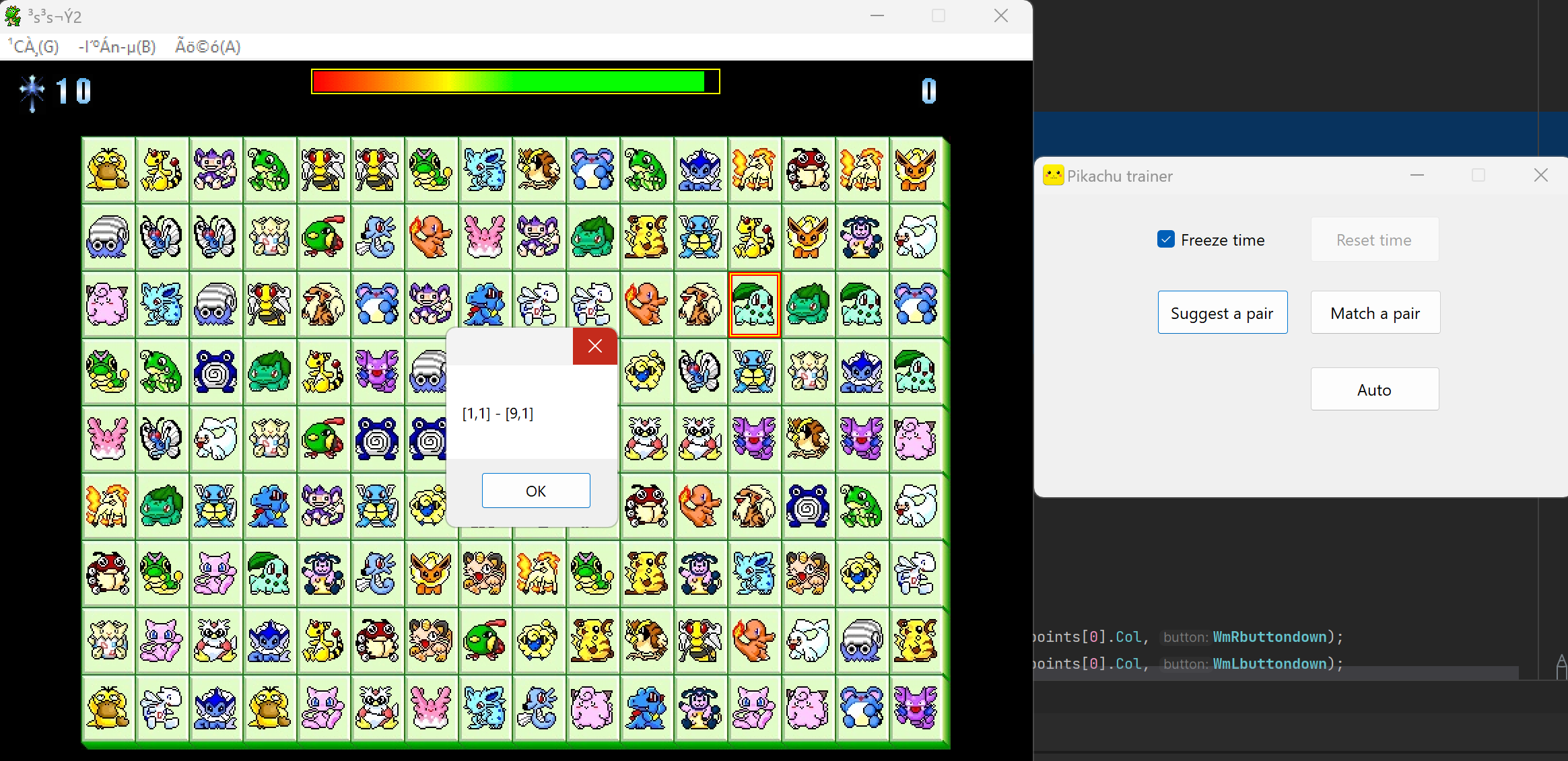
Task: Click the Charmander tile in the second row
Action: (431, 237)
